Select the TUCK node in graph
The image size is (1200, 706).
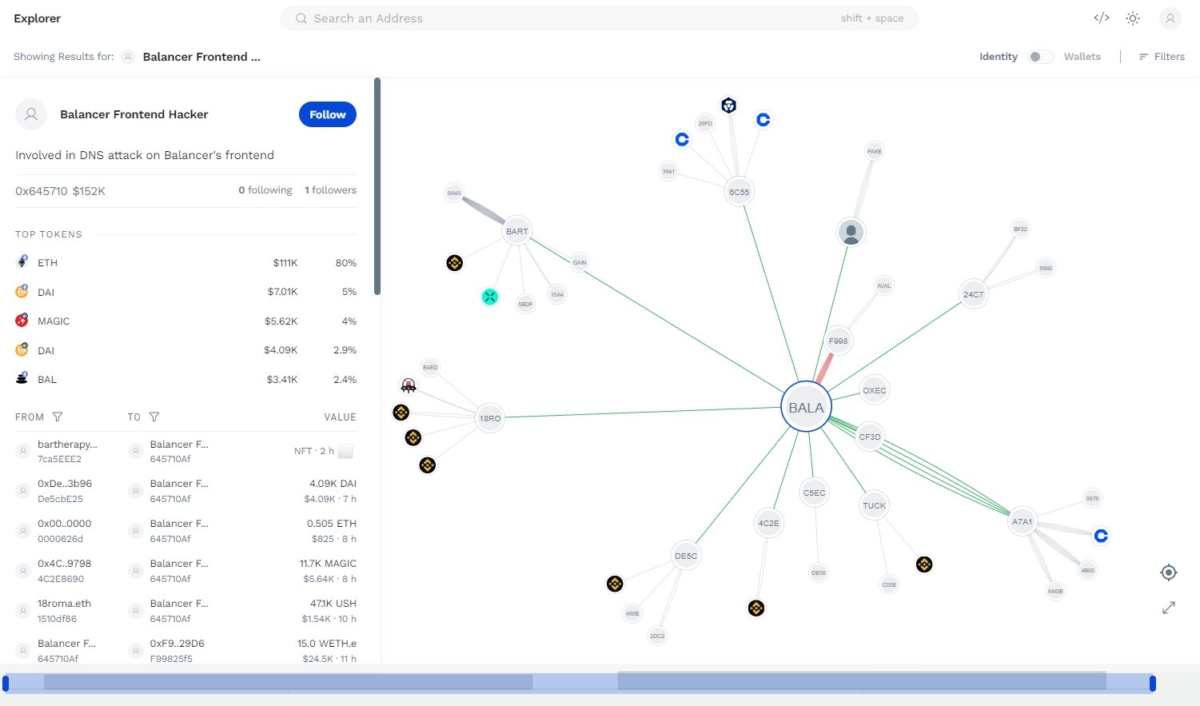tap(874, 505)
